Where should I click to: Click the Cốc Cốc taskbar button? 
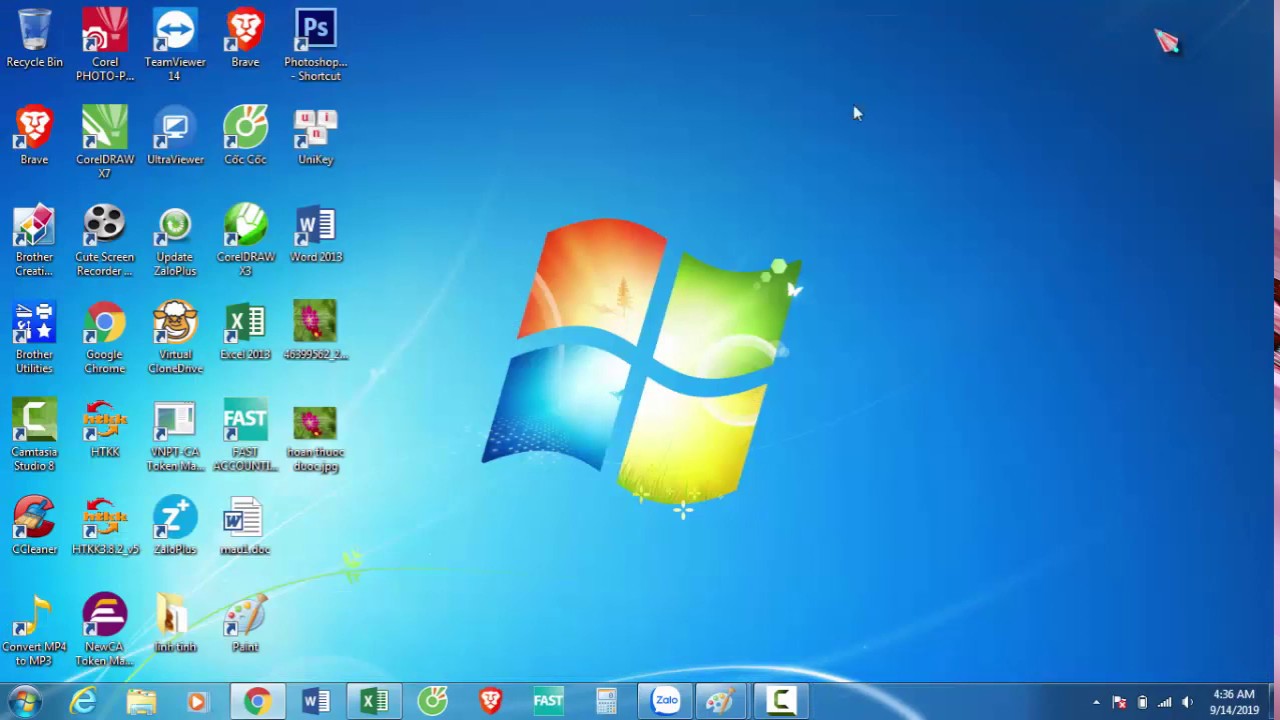click(432, 702)
